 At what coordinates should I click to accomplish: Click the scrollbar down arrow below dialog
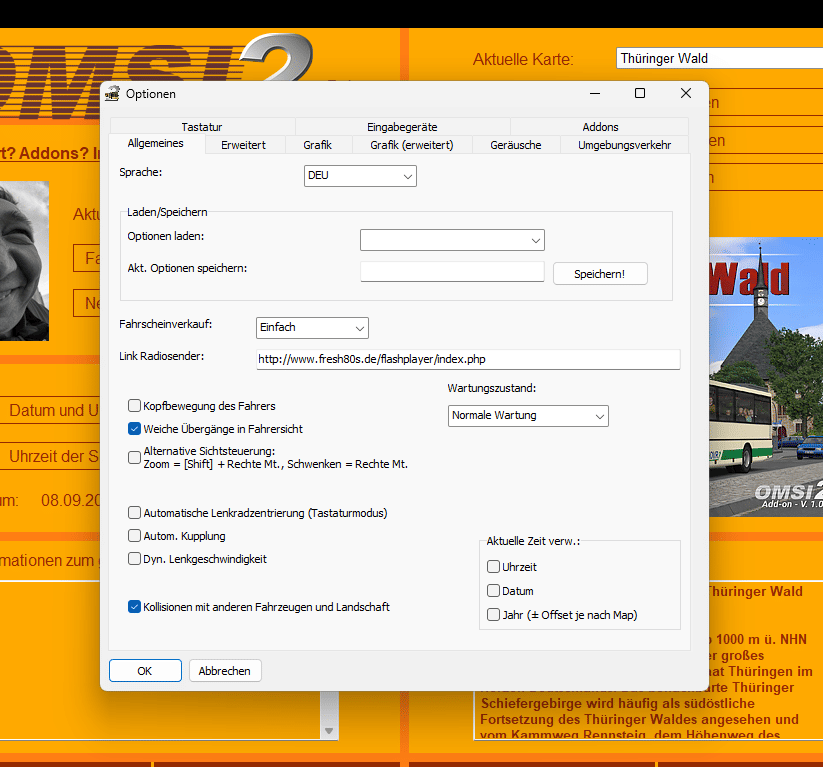pos(329,731)
